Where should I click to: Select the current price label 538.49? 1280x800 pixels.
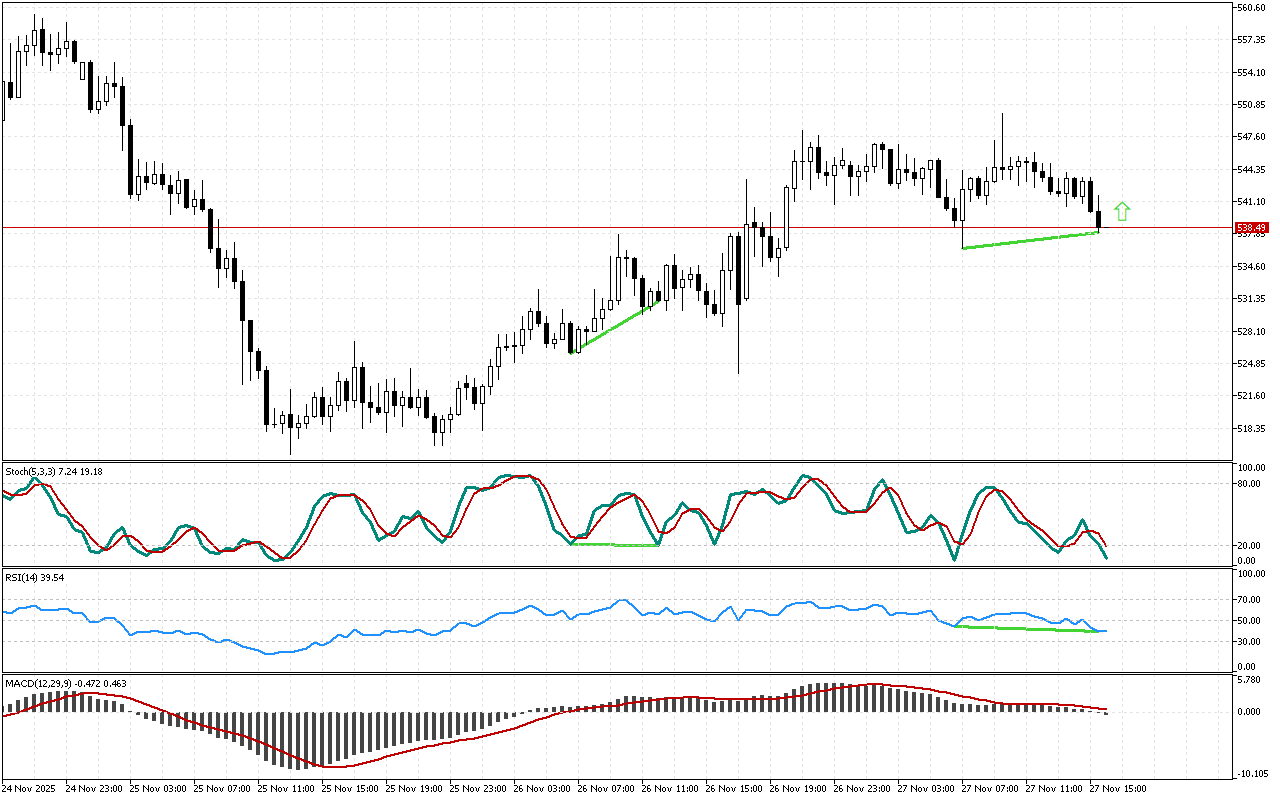tap(1250, 228)
